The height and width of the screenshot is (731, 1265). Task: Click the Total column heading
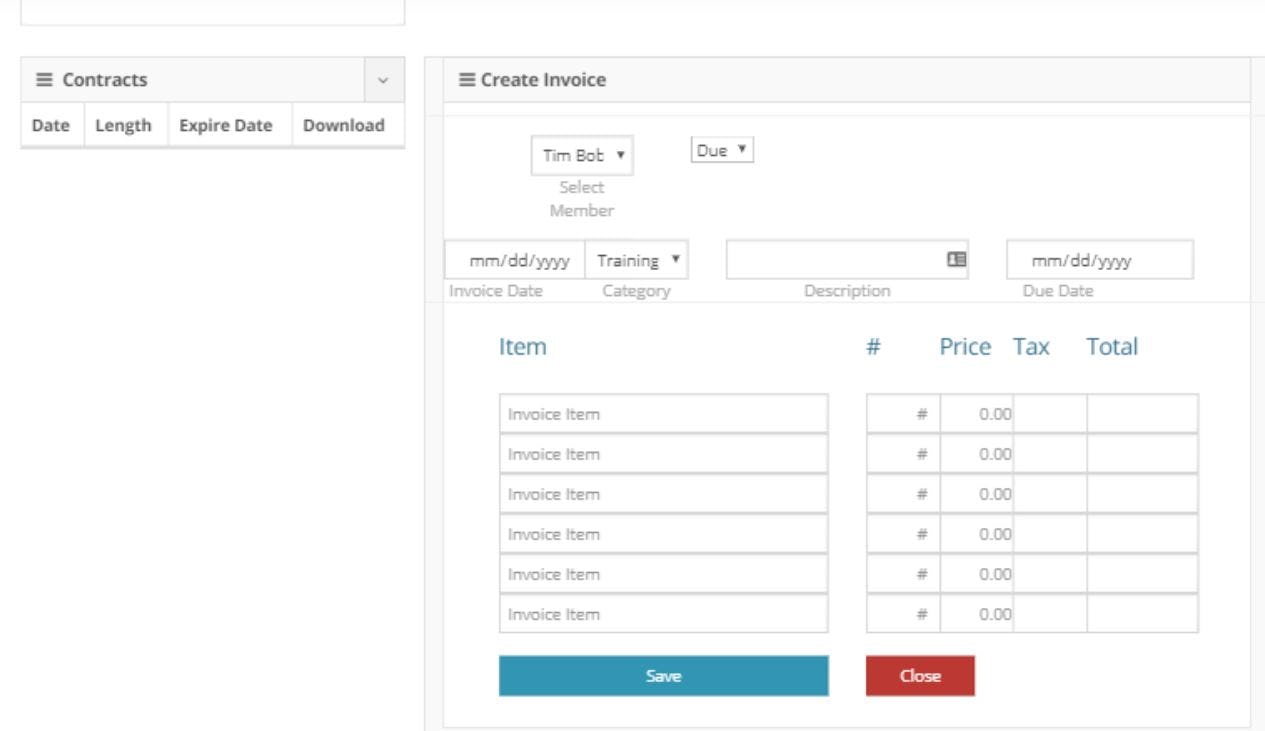[x=1111, y=346]
